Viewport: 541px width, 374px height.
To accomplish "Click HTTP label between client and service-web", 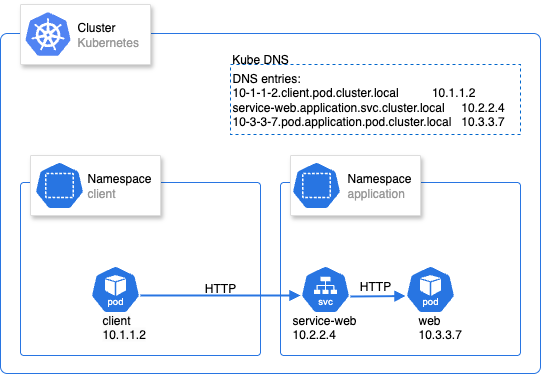I will [x=220, y=288].
